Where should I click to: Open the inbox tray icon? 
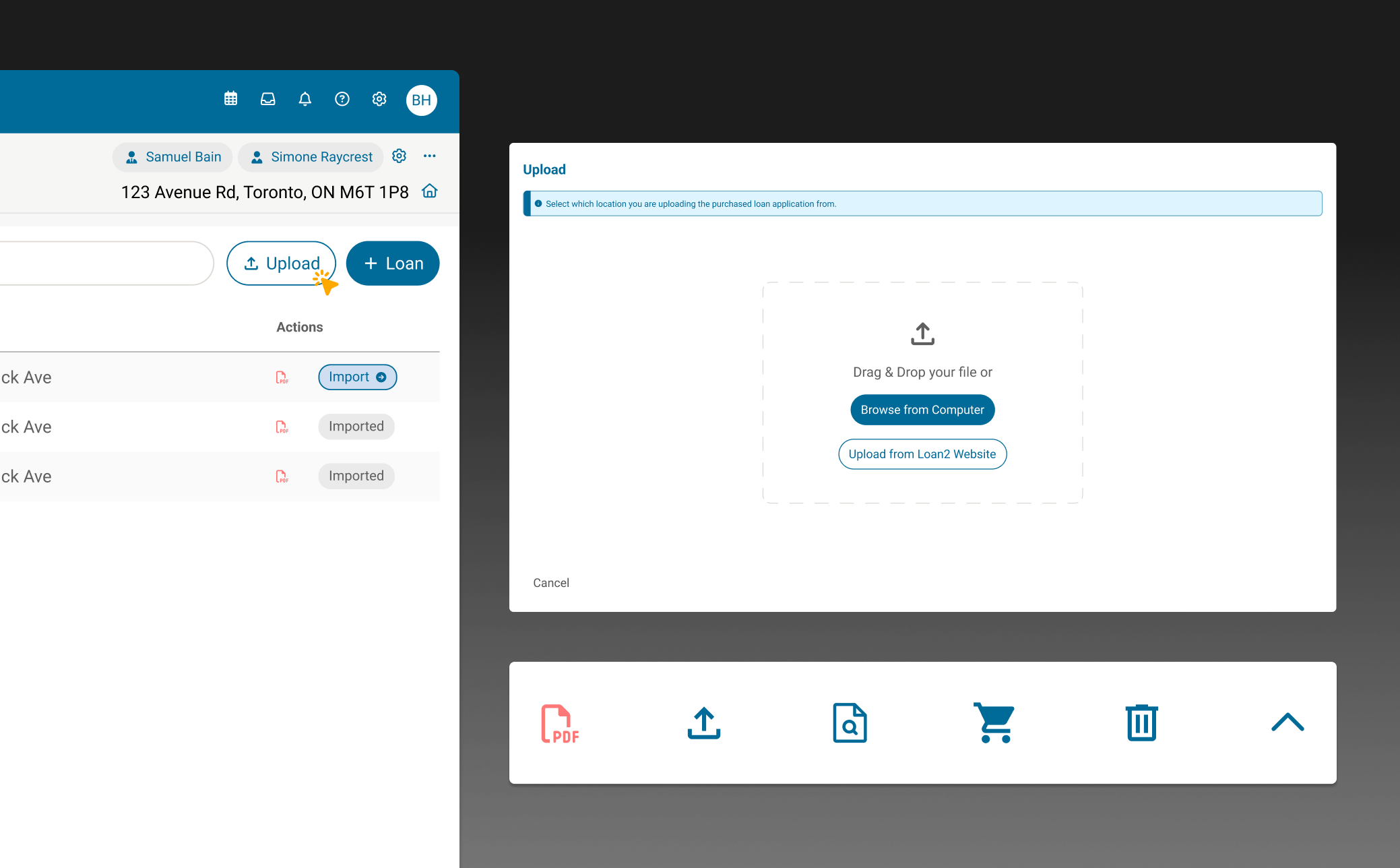coord(268,99)
